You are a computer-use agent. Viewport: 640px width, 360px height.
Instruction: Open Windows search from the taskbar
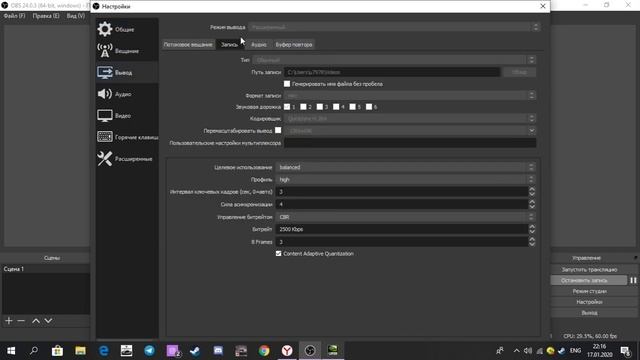pos(34,351)
